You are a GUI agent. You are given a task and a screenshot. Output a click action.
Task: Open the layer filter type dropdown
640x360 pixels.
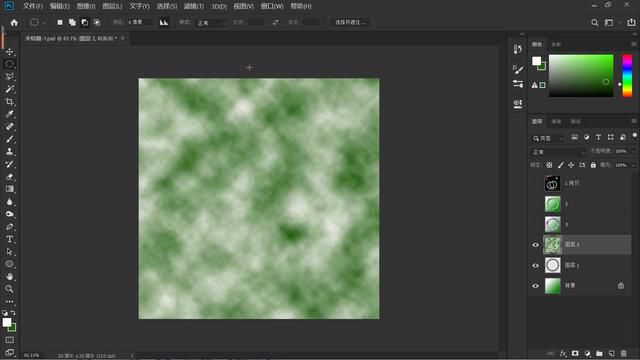click(x=548, y=138)
